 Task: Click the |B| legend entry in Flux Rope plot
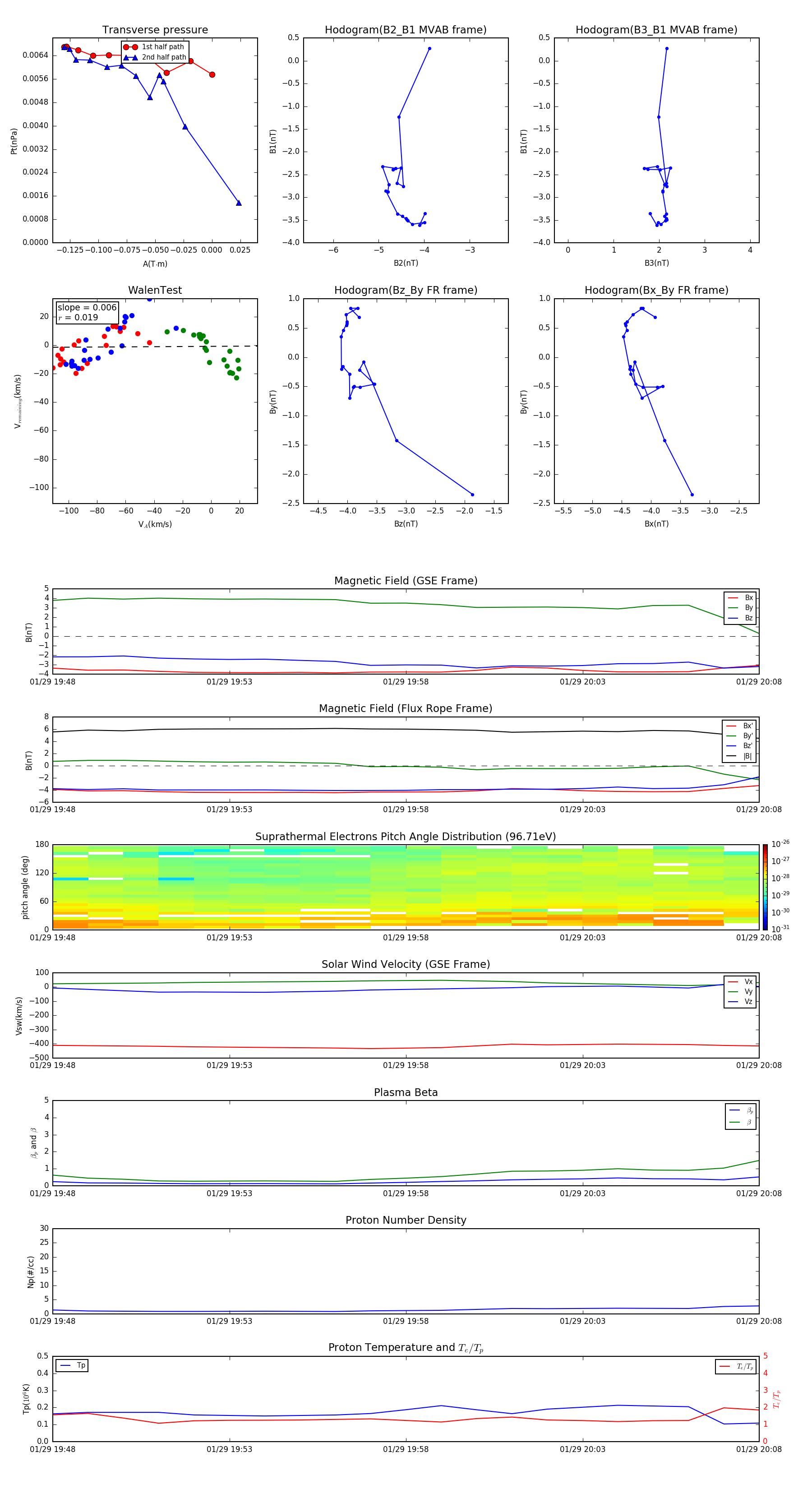click(x=739, y=756)
